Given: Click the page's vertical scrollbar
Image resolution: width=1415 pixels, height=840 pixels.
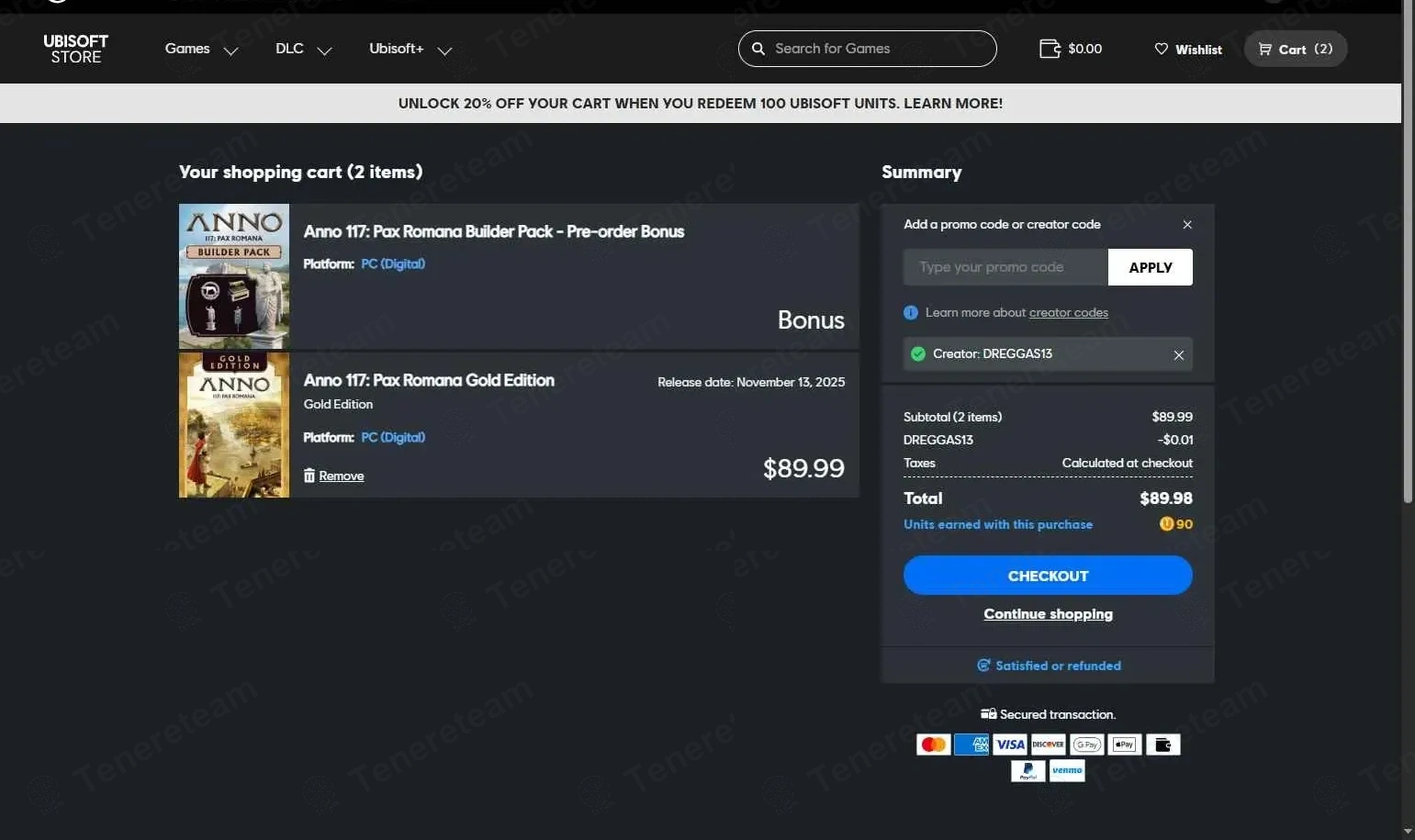Looking at the screenshot, I should point(1408,275).
